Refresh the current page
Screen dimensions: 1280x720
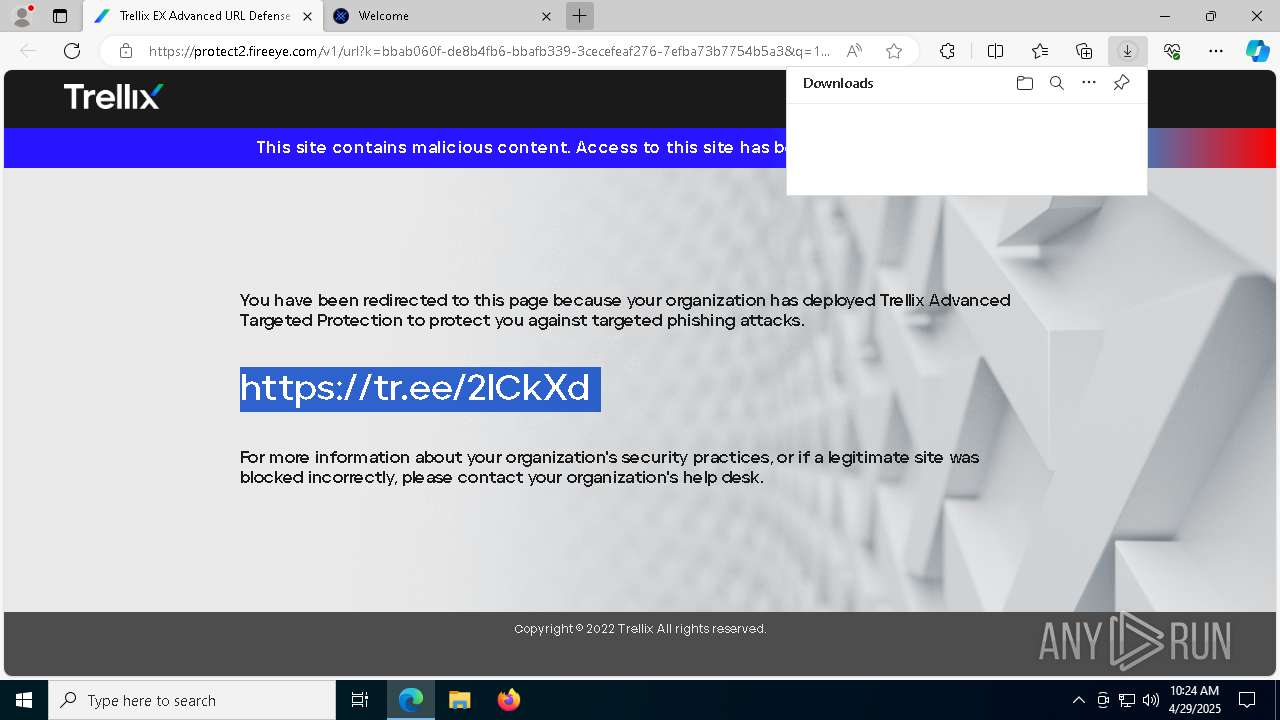(72, 51)
